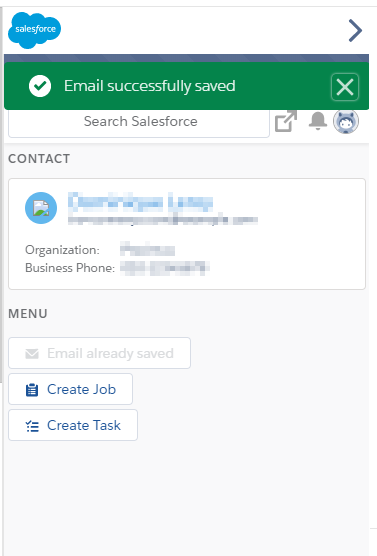The image size is (377, 556).
Task: Click the envelope icon in the menu
Action: point(32,354)
